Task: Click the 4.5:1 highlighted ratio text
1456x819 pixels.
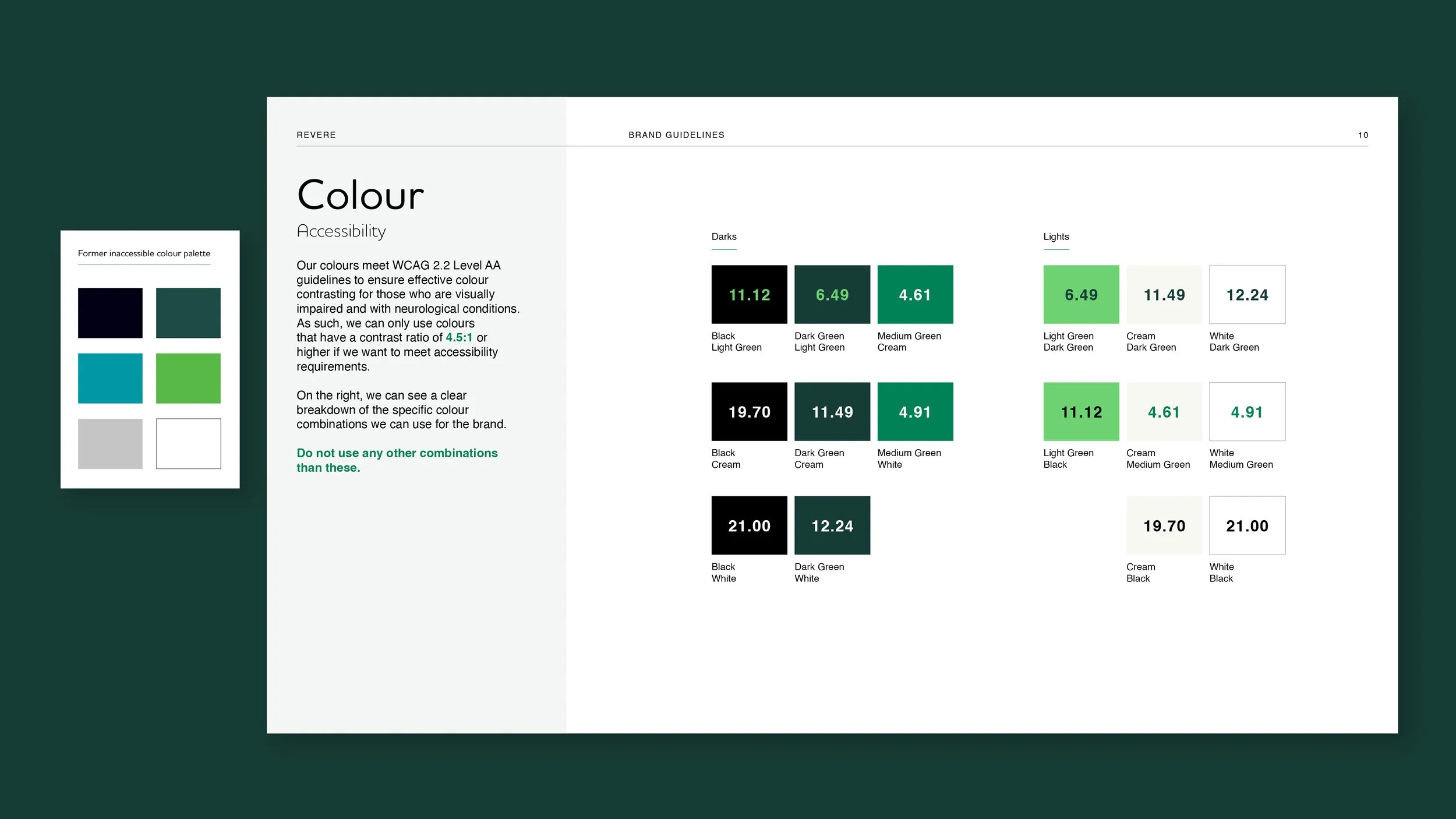Action: point(459,337)
